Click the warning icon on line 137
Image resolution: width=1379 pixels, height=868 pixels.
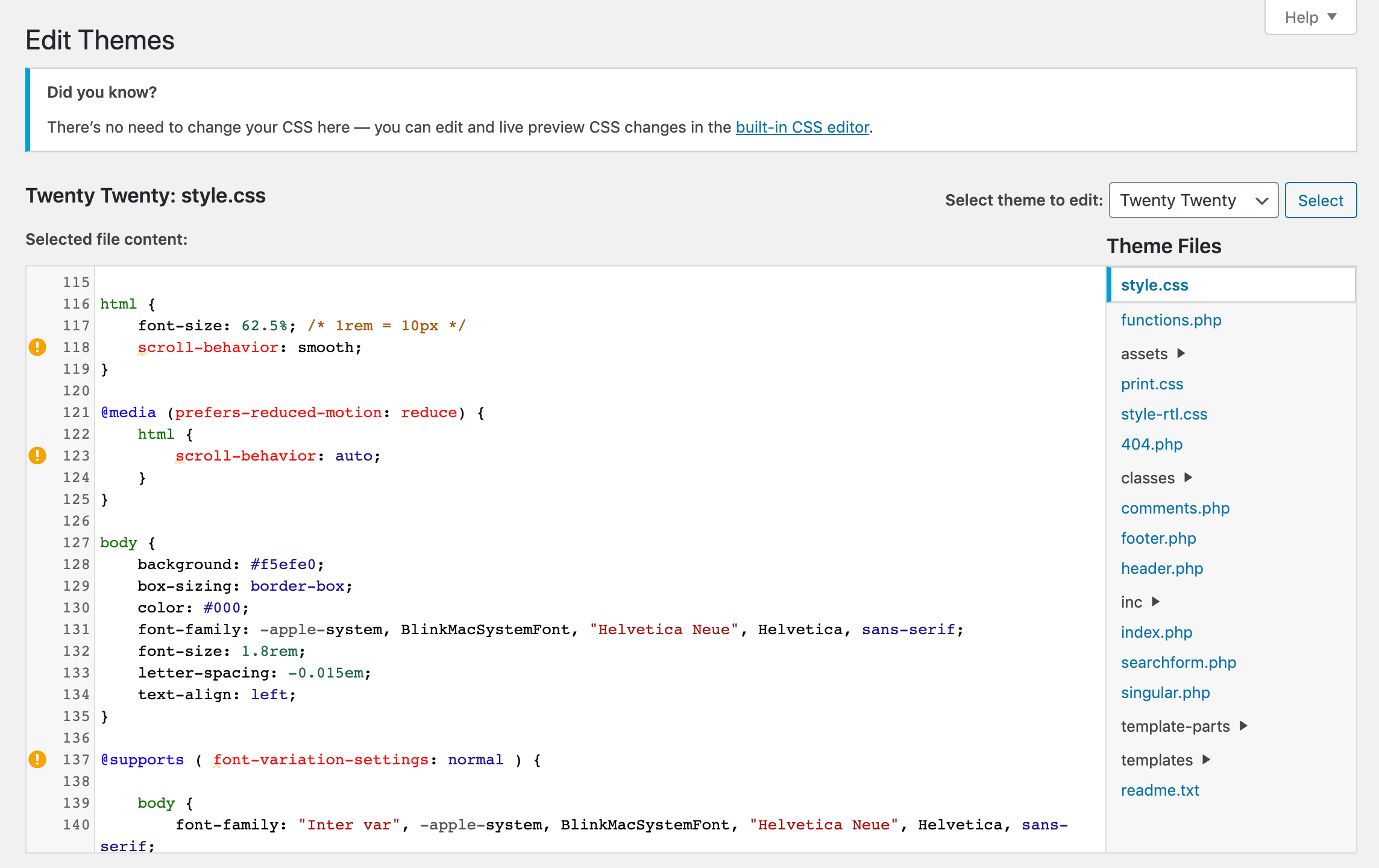(x=37, y=759)
